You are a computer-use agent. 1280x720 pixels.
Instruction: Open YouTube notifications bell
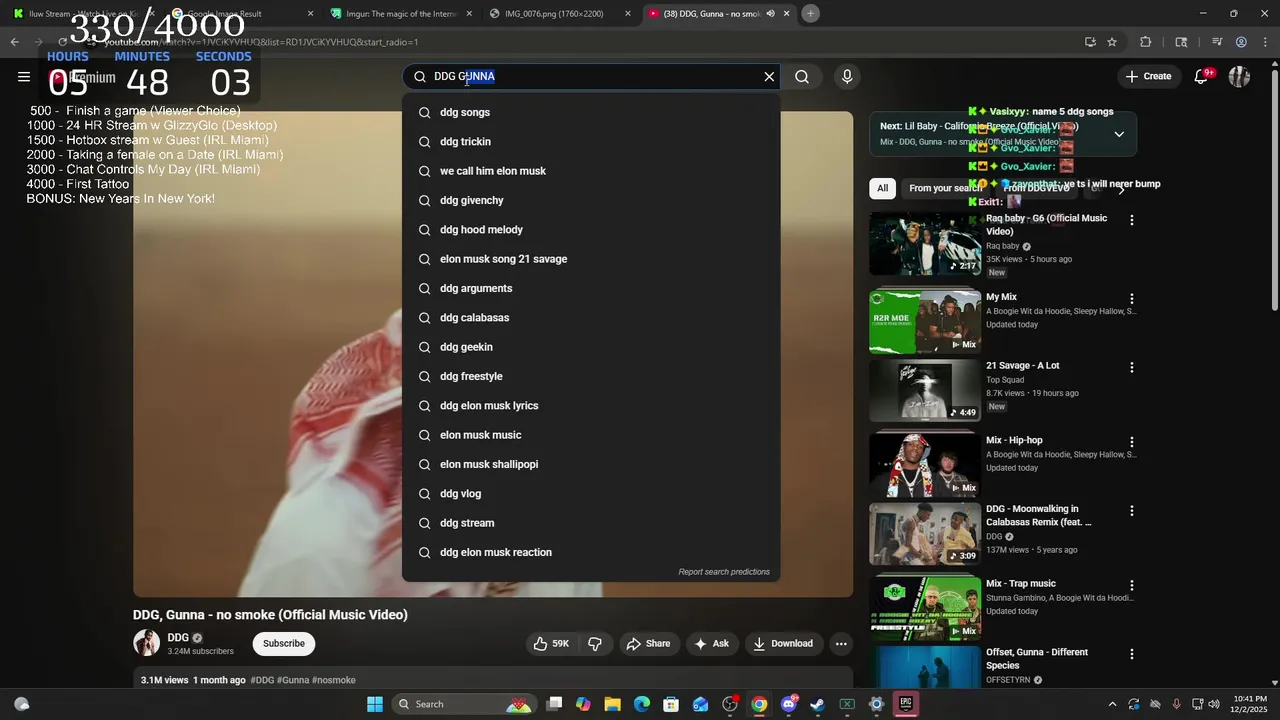pyautogui.click(x=1201, y=76)
